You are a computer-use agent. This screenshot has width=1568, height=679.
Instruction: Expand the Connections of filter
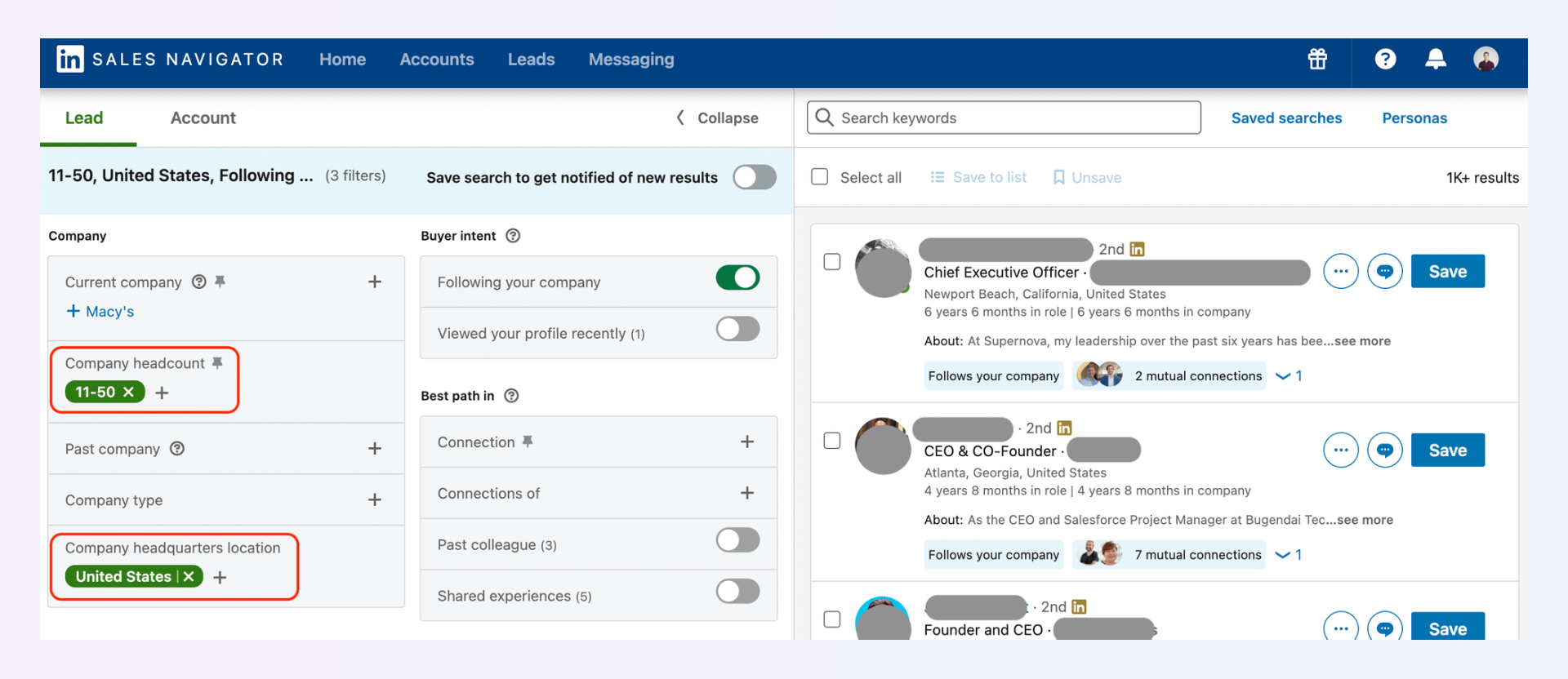[747, 493]
